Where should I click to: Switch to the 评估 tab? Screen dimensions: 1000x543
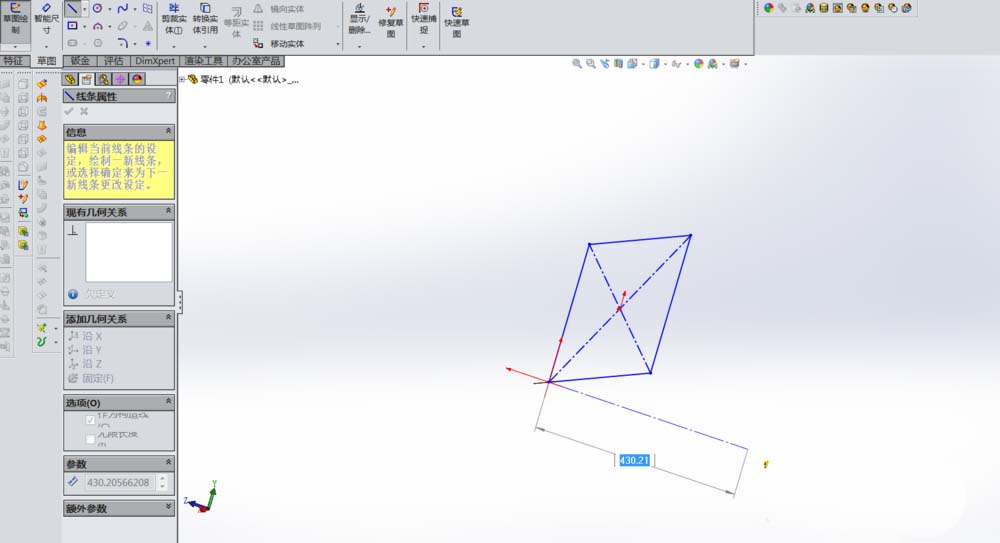coord(114,61)
